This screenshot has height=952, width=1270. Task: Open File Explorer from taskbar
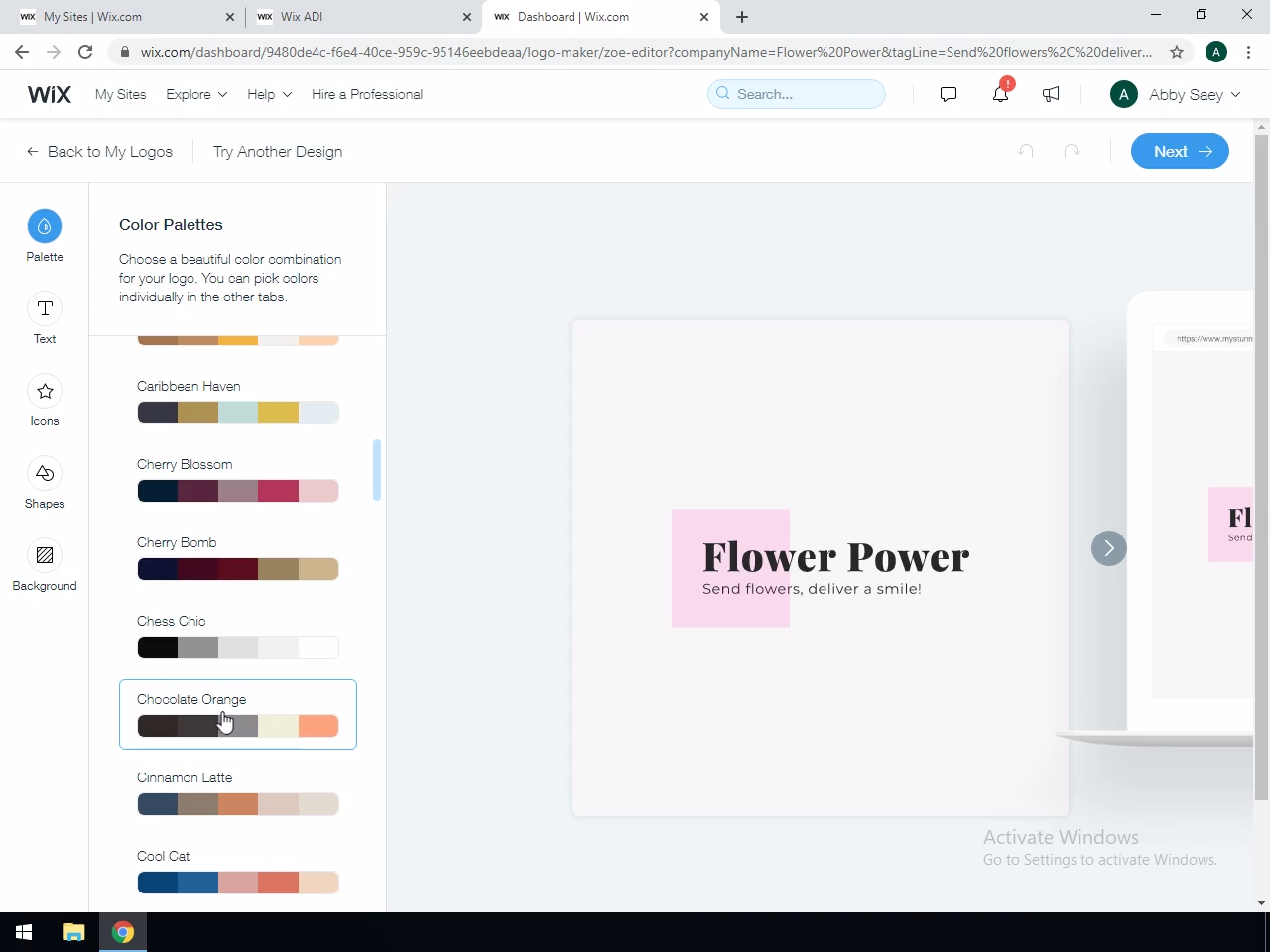pos(74,932)
